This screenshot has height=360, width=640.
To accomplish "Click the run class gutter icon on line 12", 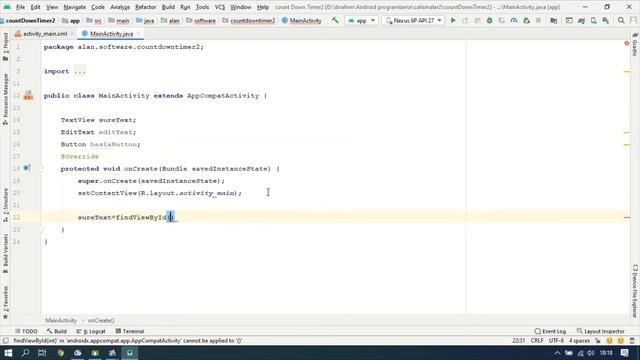I will (28, 96).
